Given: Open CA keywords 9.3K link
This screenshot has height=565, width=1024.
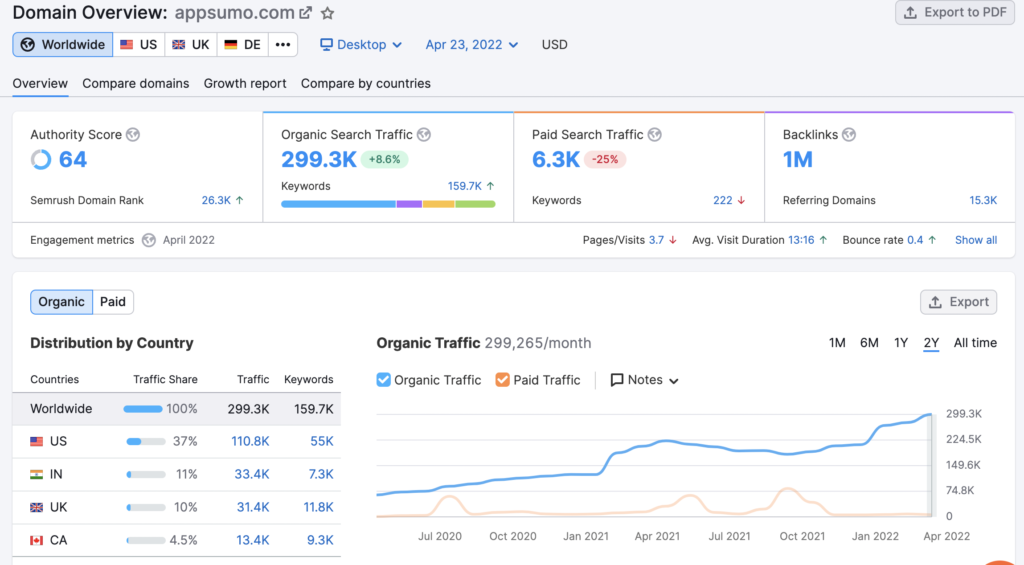Looking at the screenshot, I should click(320, 540).
